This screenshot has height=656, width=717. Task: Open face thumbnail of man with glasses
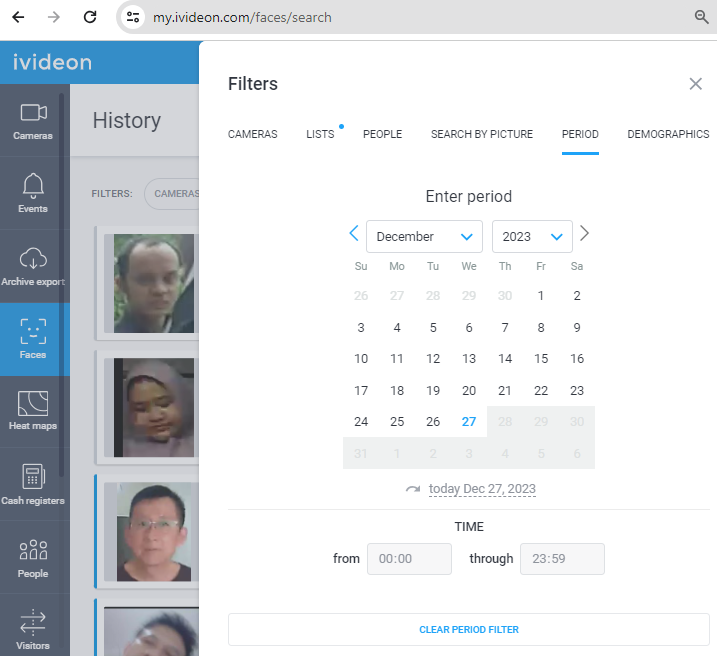(154, 532)
